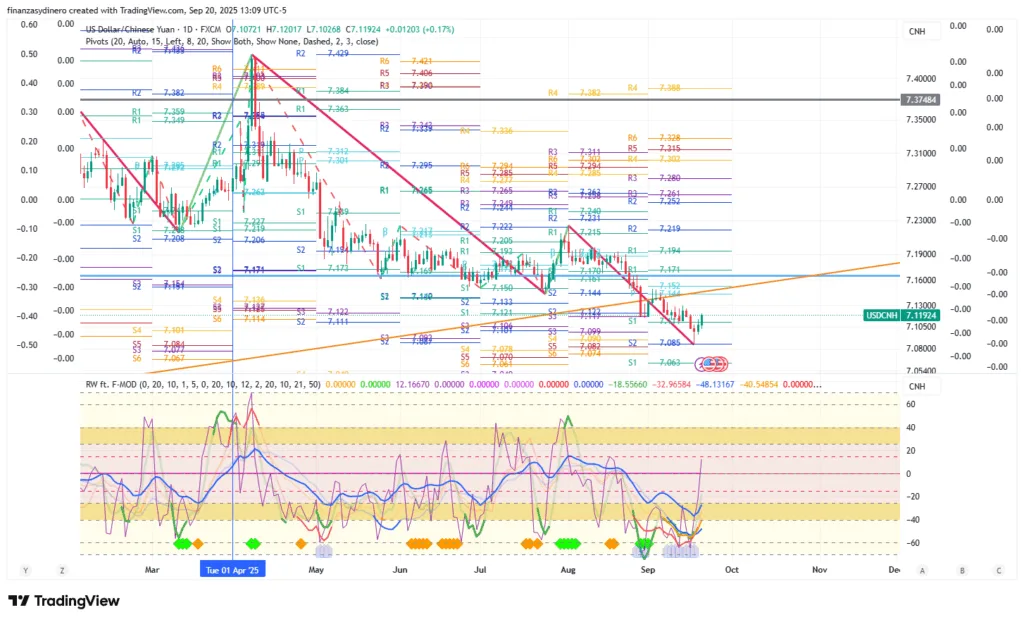Click the L7.10268 low value

point(324,29)
